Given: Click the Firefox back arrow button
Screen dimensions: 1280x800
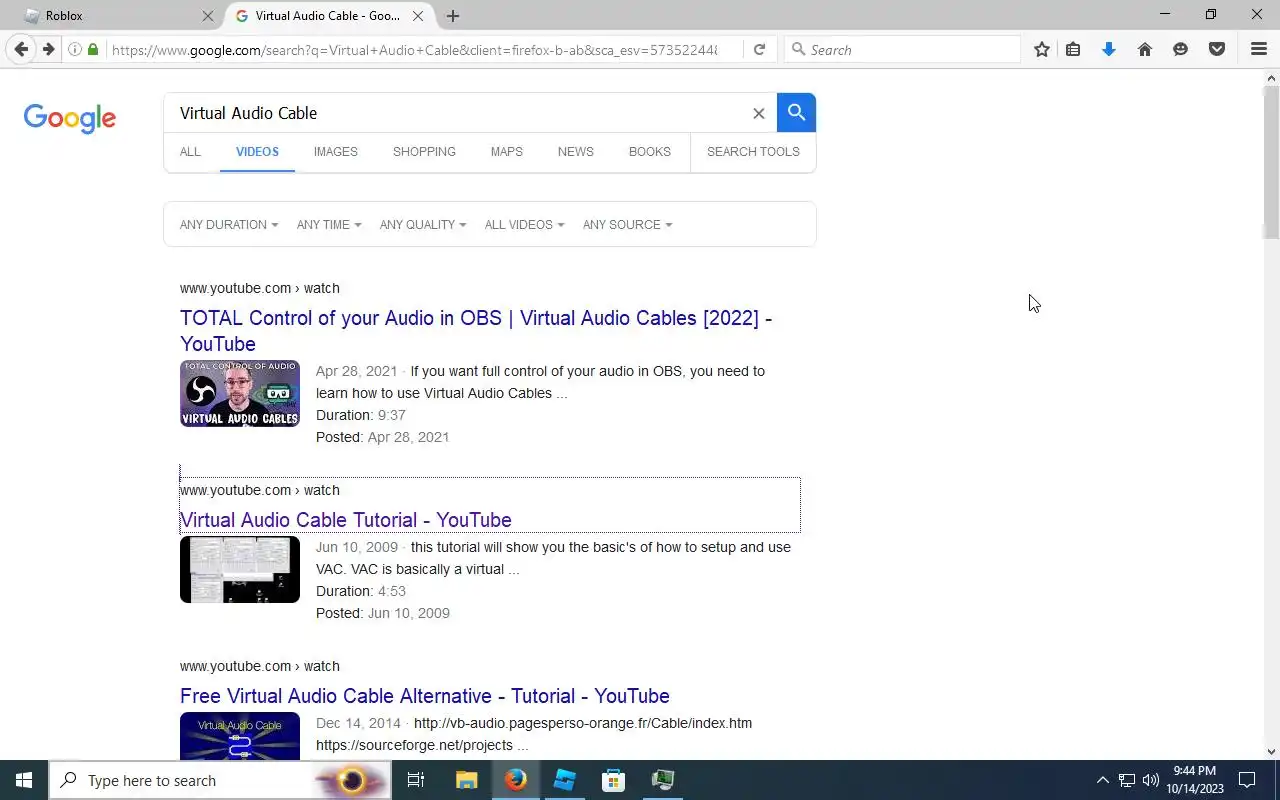Looking at the screenshot, I should point(21,49).
